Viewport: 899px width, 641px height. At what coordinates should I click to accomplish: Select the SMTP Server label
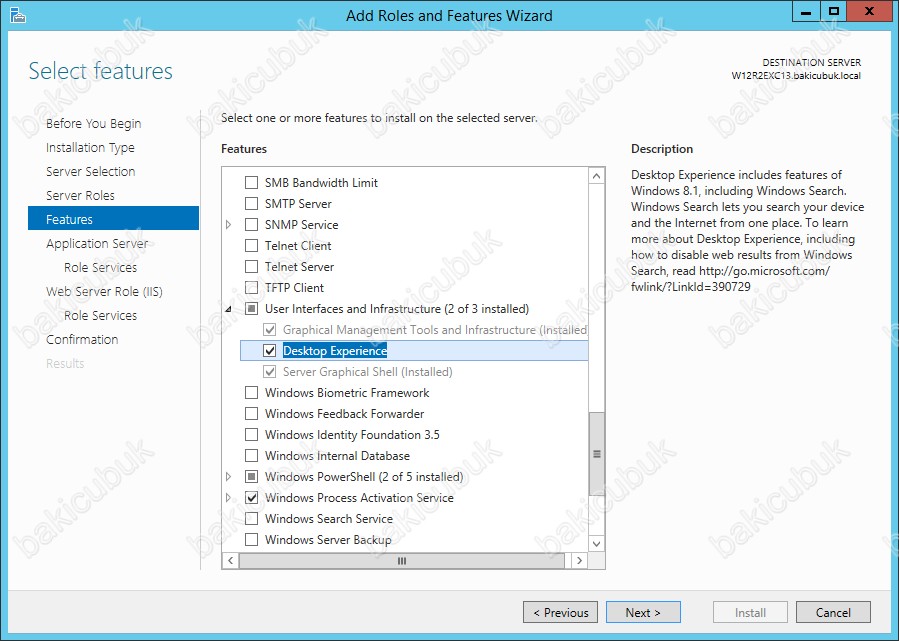tap(298, 204)
